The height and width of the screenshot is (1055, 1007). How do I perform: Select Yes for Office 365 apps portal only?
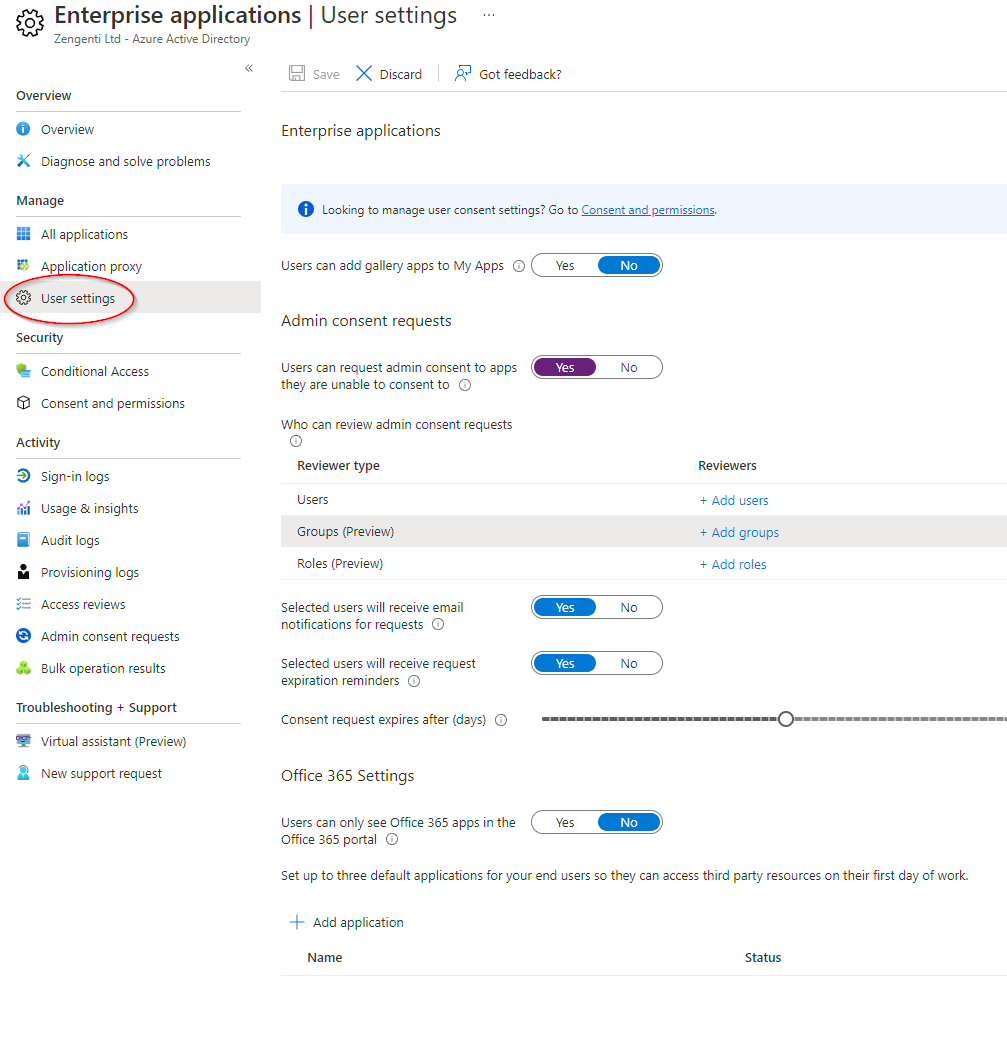[565, 822]
